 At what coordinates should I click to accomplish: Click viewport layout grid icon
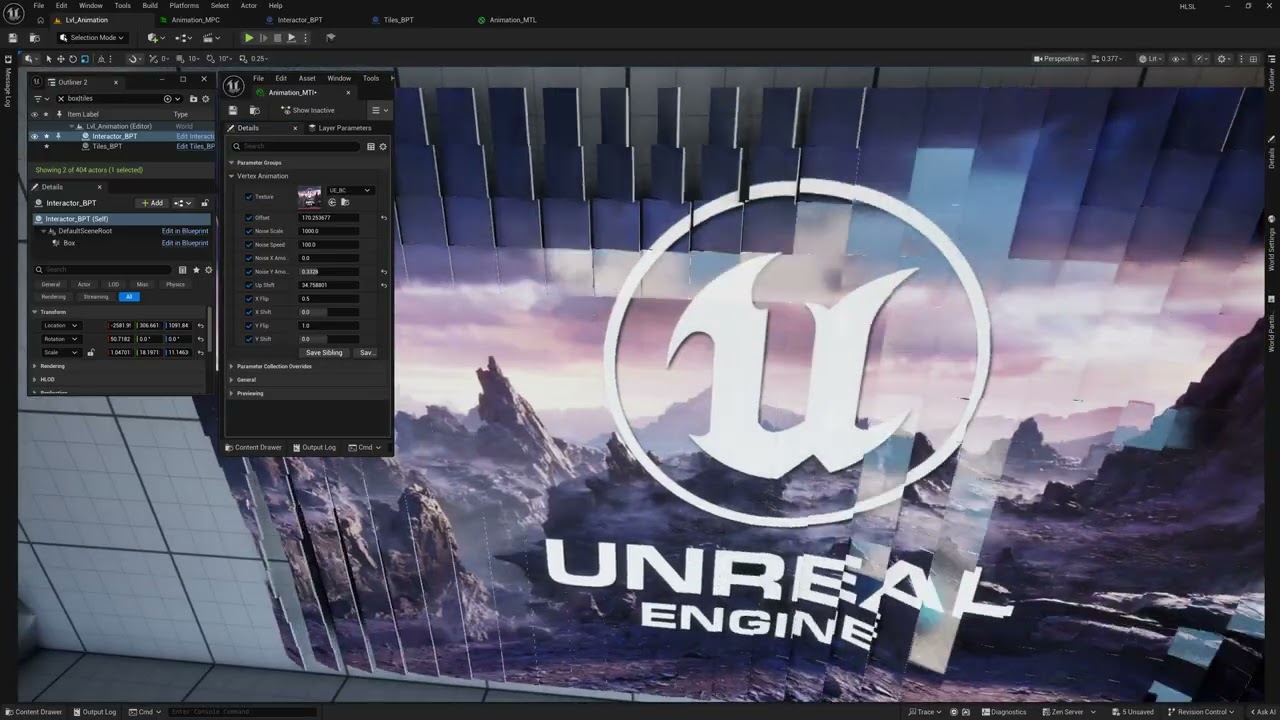click(1254, 59)
